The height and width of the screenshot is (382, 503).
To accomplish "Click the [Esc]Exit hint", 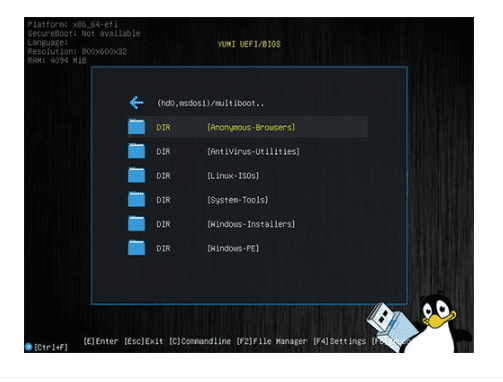I will 144,341.
